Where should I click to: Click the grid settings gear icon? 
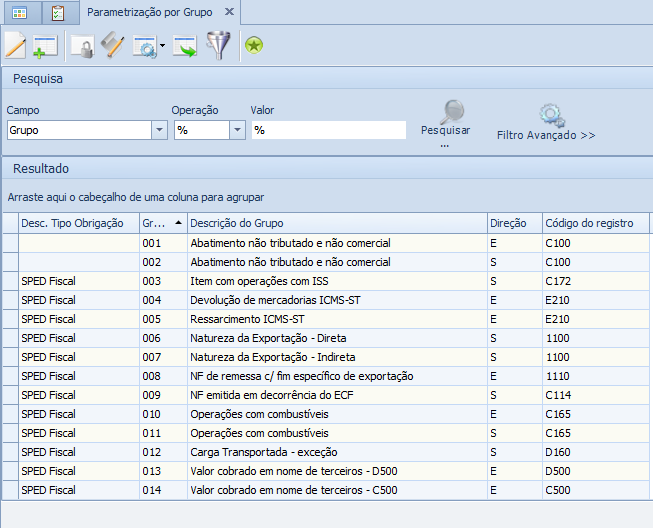coord(145,46)
